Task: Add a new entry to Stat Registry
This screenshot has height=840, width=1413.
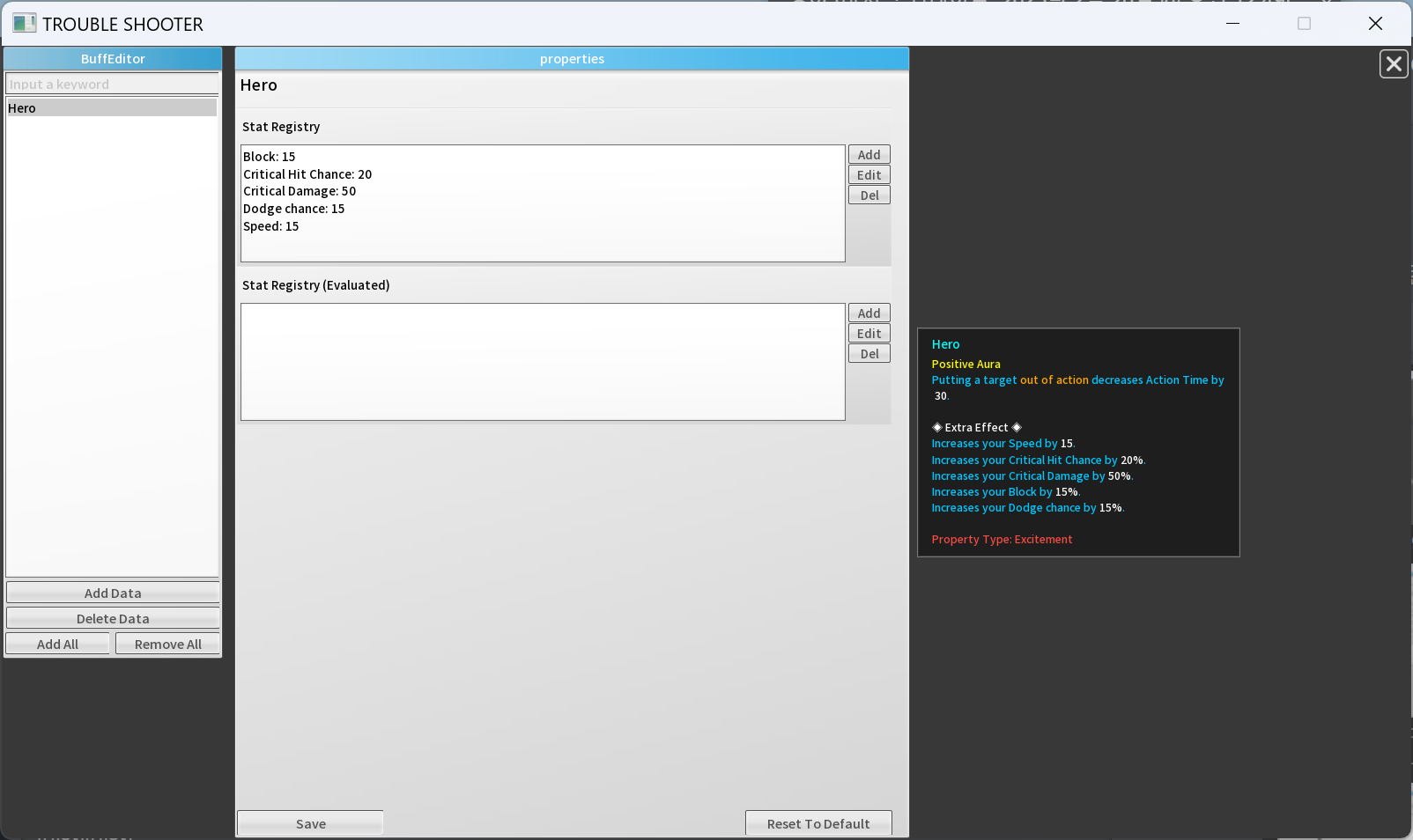Action: [x=869, y=155]
